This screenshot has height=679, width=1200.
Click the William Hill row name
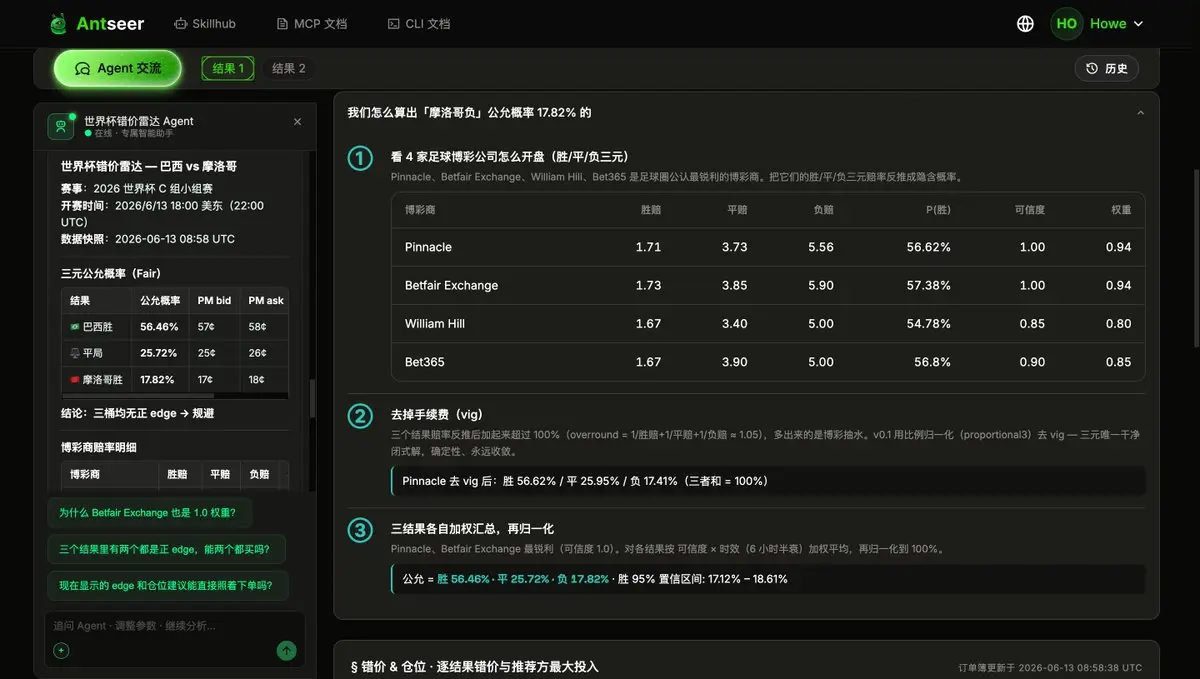[435, 324]
